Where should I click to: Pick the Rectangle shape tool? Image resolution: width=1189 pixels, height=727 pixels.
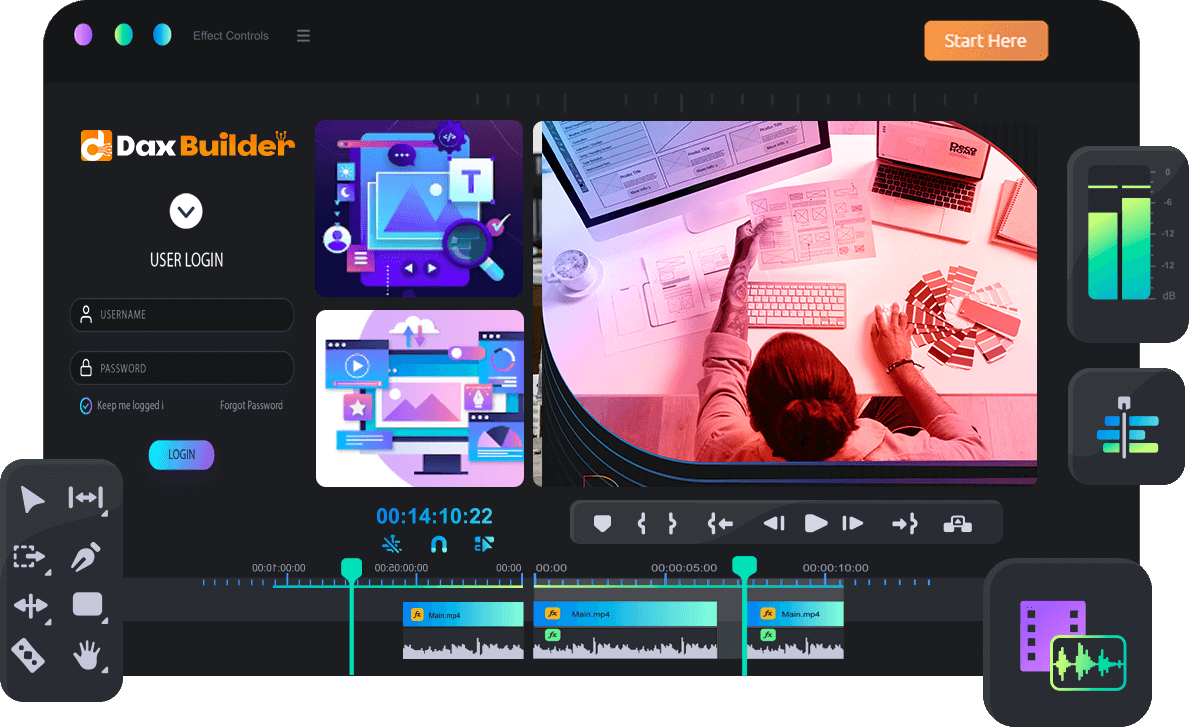[x=87, y=605]
